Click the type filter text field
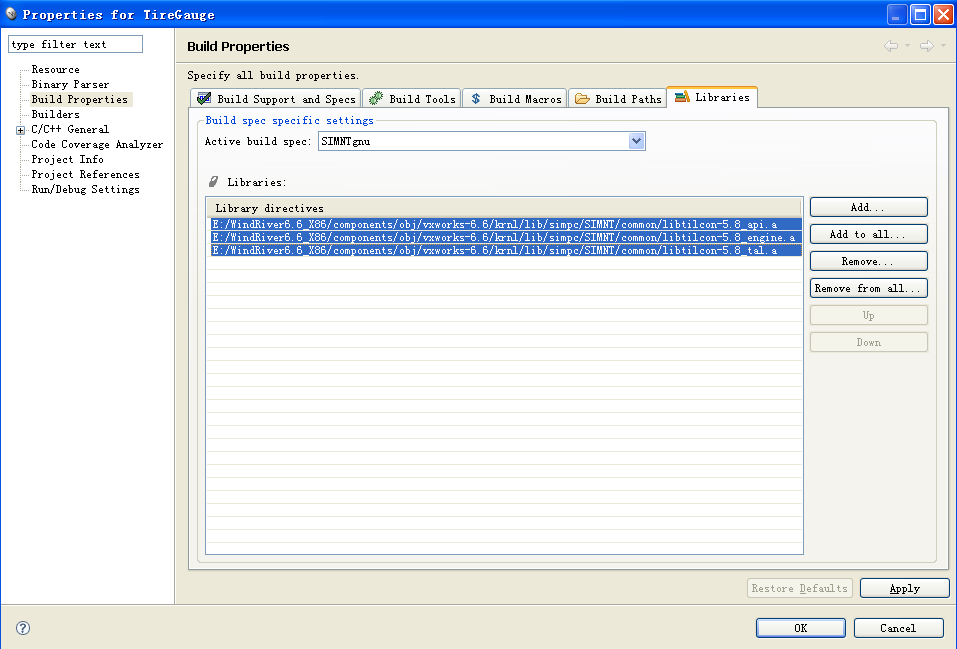 click(x=75, y=44)
